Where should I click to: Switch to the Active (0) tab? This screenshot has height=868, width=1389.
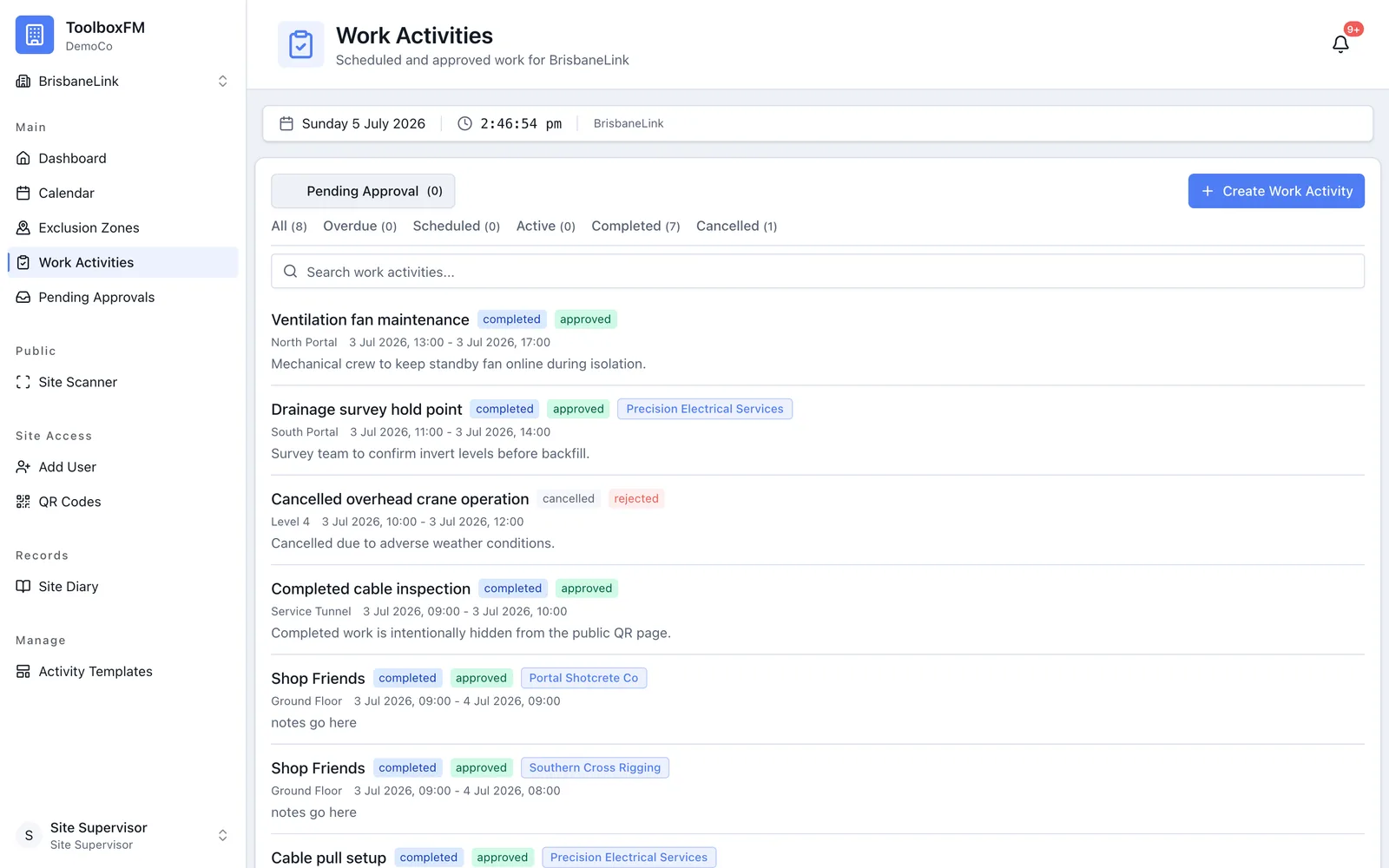coord(546,226)
